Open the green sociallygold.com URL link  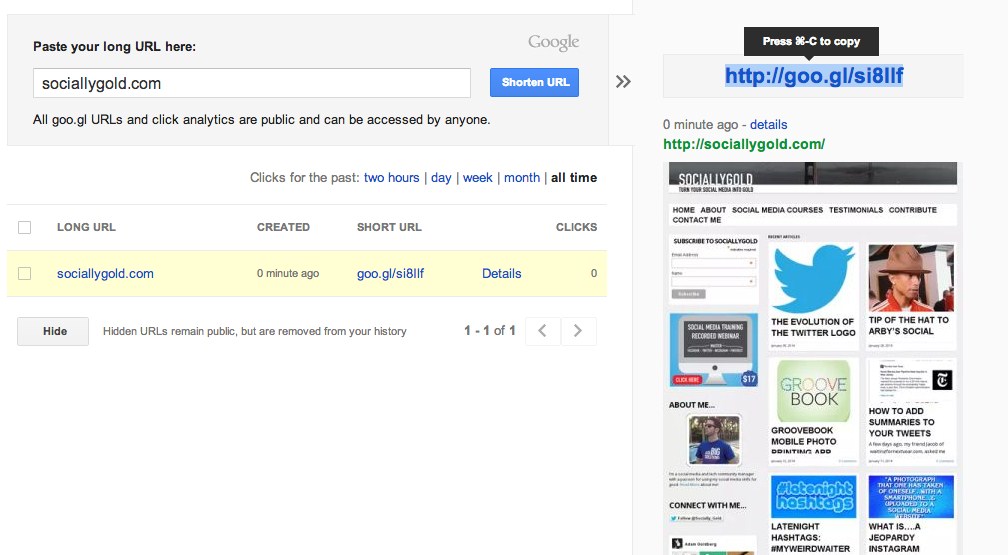[744, 144]
